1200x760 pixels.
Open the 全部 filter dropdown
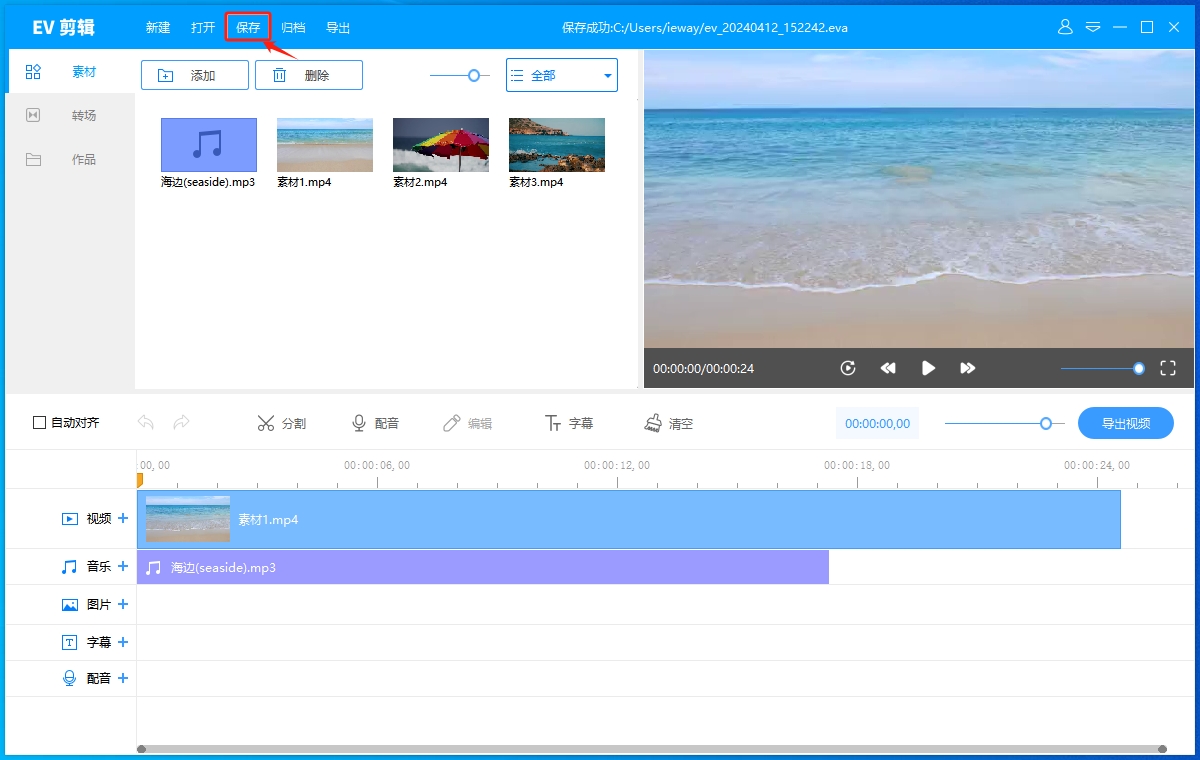(x=561, y=75)
